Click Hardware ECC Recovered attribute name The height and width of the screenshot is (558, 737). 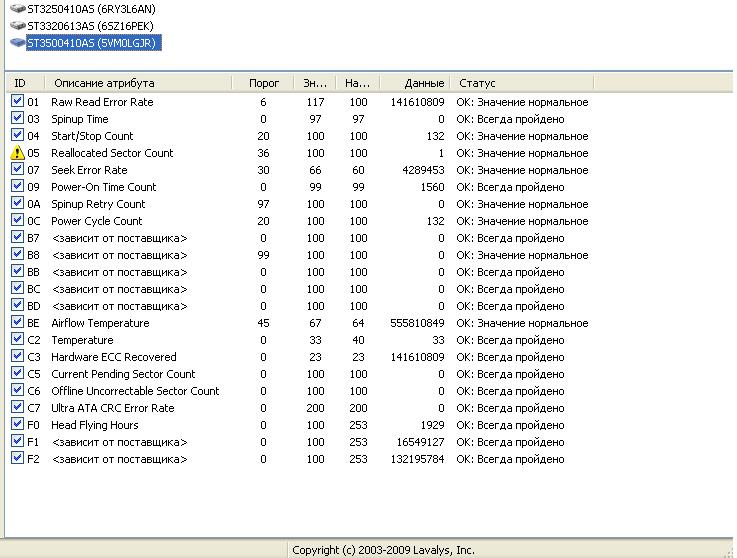(x=114, y=357)
